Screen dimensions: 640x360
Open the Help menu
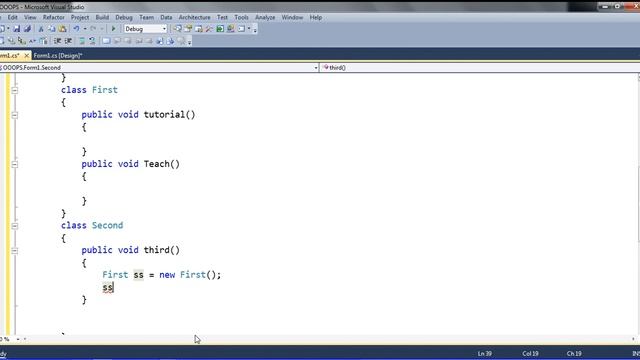[316, 17]
